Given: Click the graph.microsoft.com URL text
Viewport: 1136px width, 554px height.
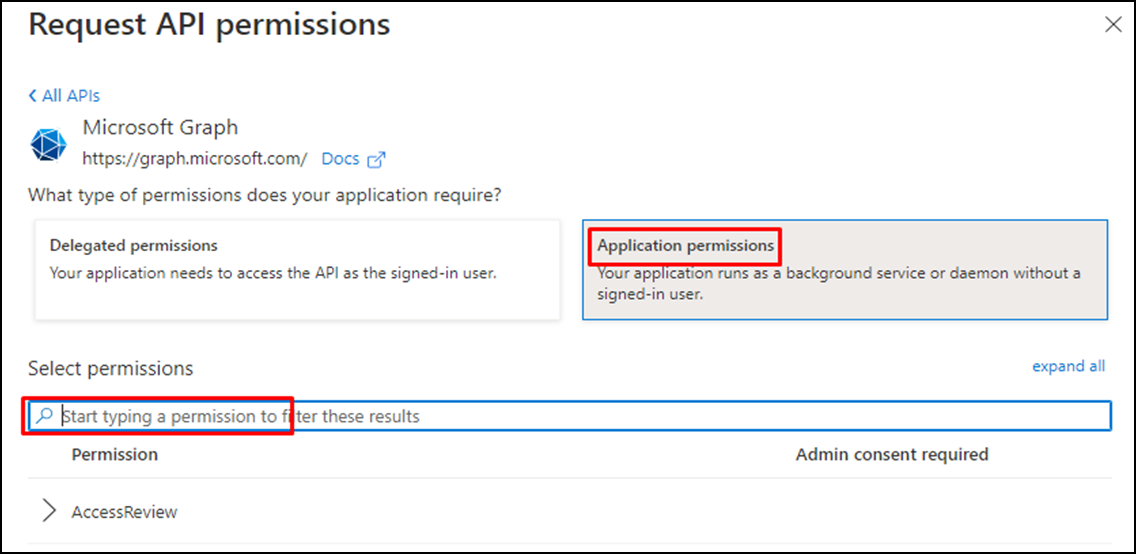Looking at the screenshot, I should point(195,159).
